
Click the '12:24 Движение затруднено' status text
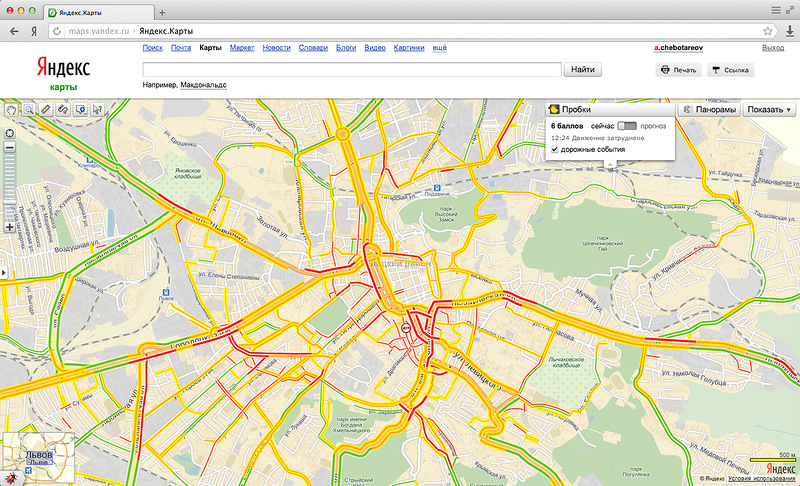(x=597, y=138)
